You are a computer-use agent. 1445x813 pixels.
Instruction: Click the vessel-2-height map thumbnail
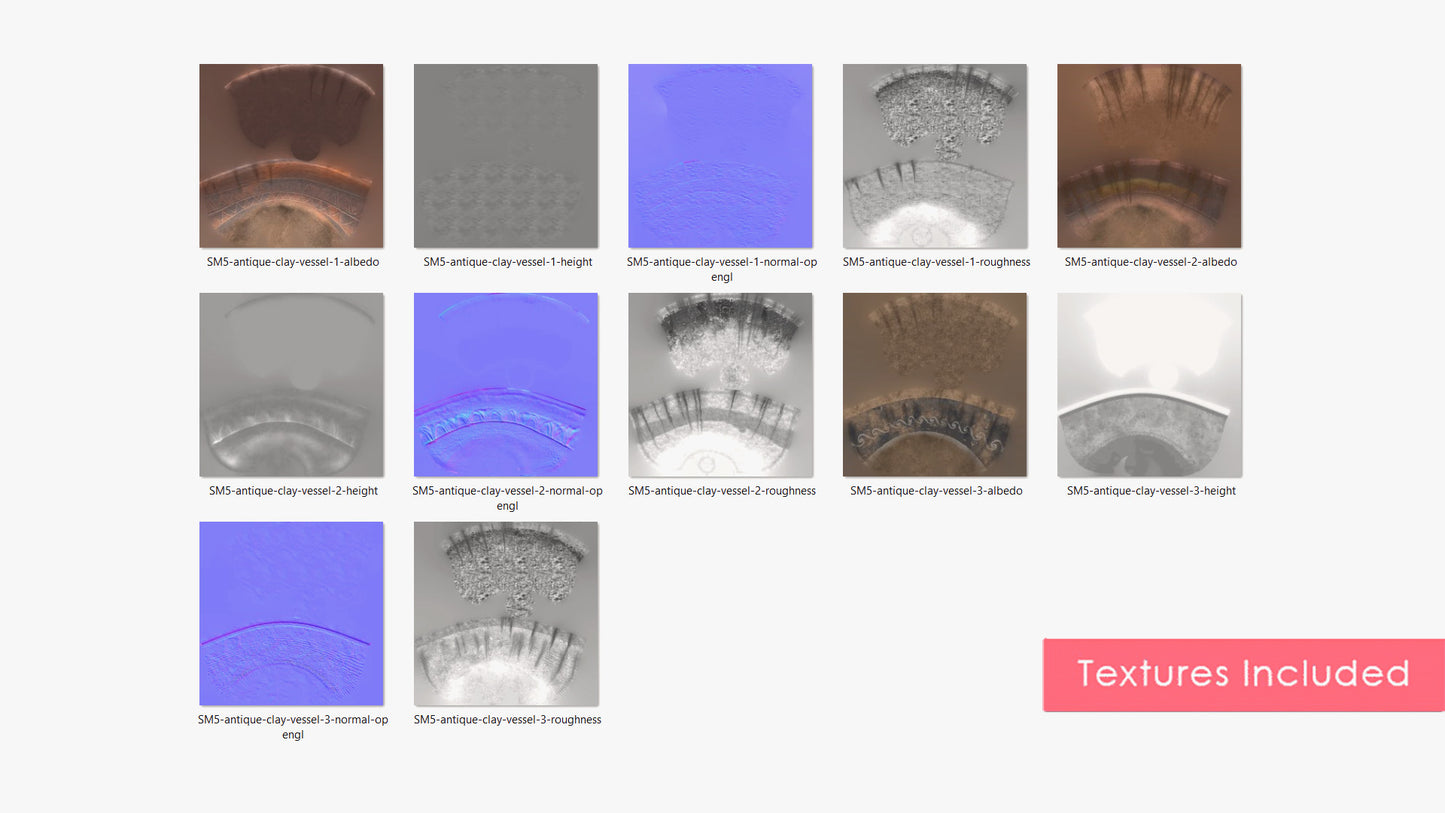pos(291,384)
